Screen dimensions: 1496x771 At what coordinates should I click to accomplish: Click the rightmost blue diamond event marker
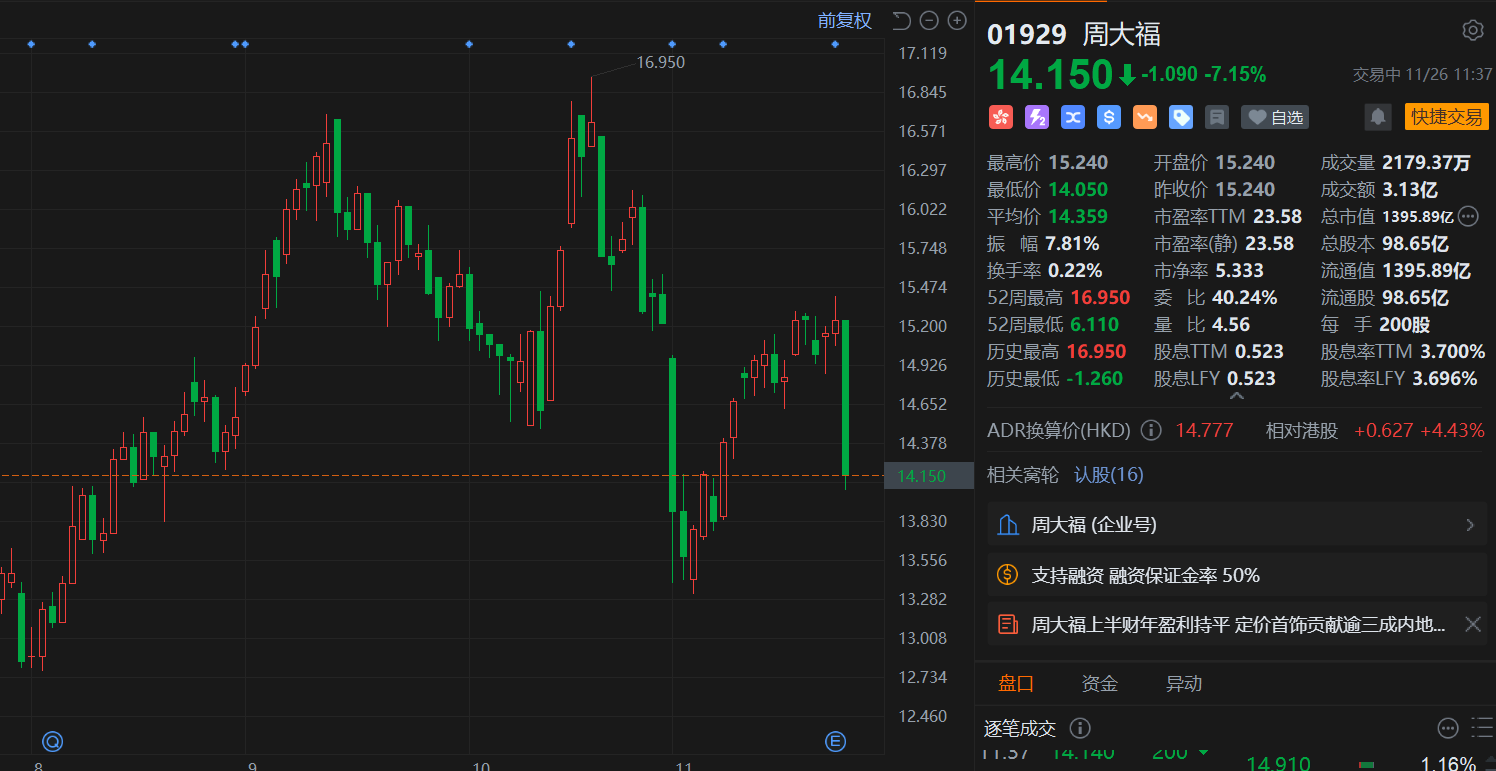click(835, 44)
